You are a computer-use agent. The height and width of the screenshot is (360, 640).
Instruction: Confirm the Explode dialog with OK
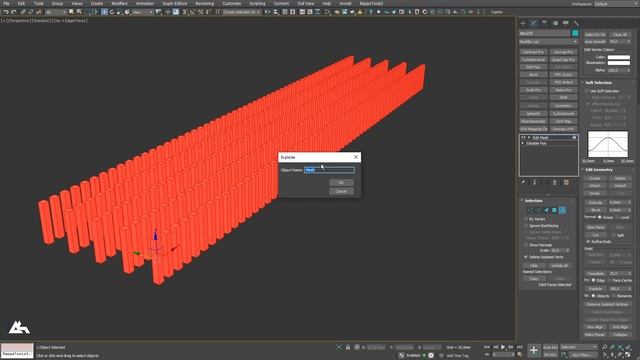[341, 182]
